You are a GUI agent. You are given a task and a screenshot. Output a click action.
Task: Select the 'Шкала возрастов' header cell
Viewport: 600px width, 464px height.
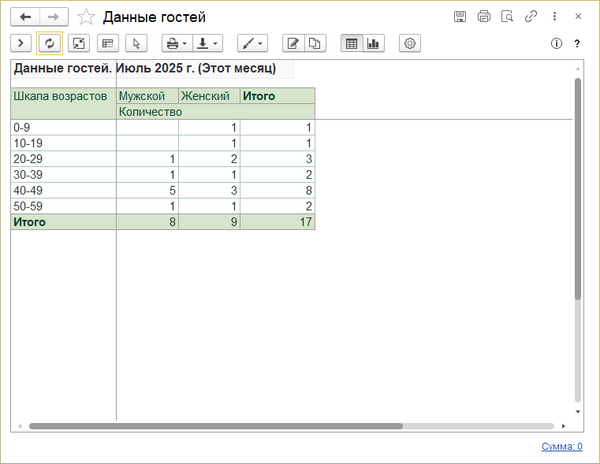(64, 104)
